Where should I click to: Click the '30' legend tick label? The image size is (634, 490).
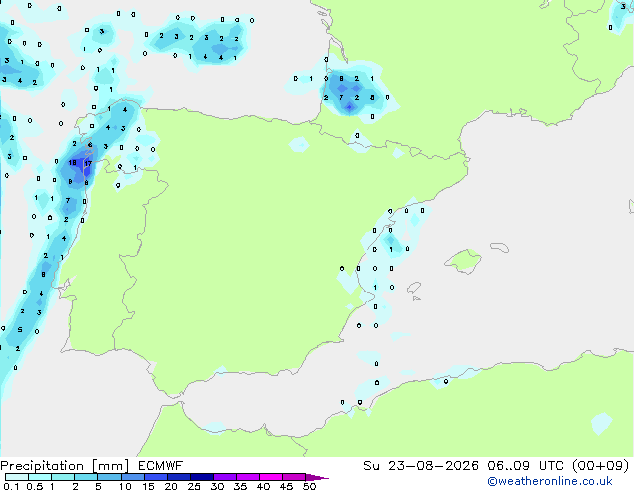[217, 486]
